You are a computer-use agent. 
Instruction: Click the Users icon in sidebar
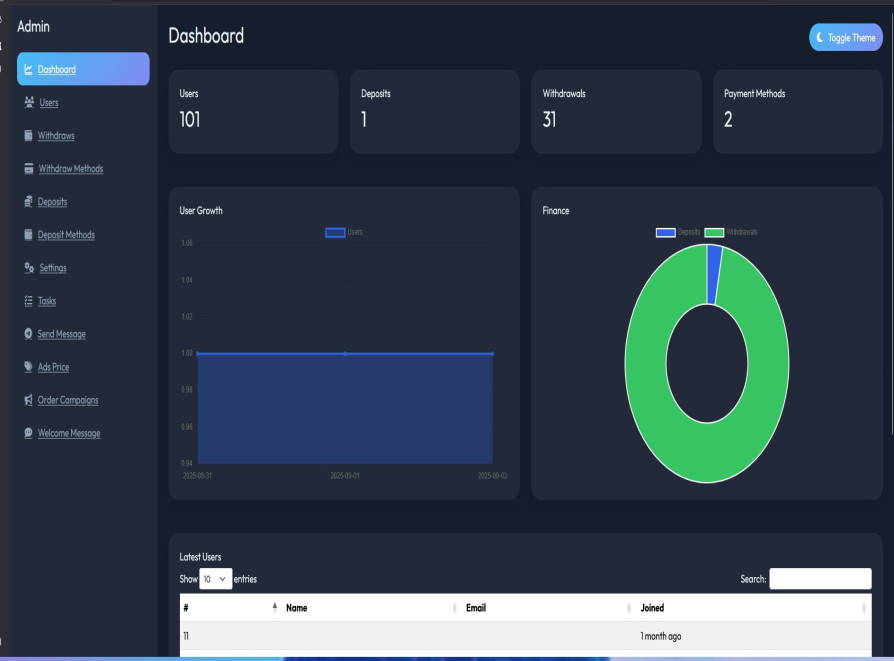[x=28, y=102]
